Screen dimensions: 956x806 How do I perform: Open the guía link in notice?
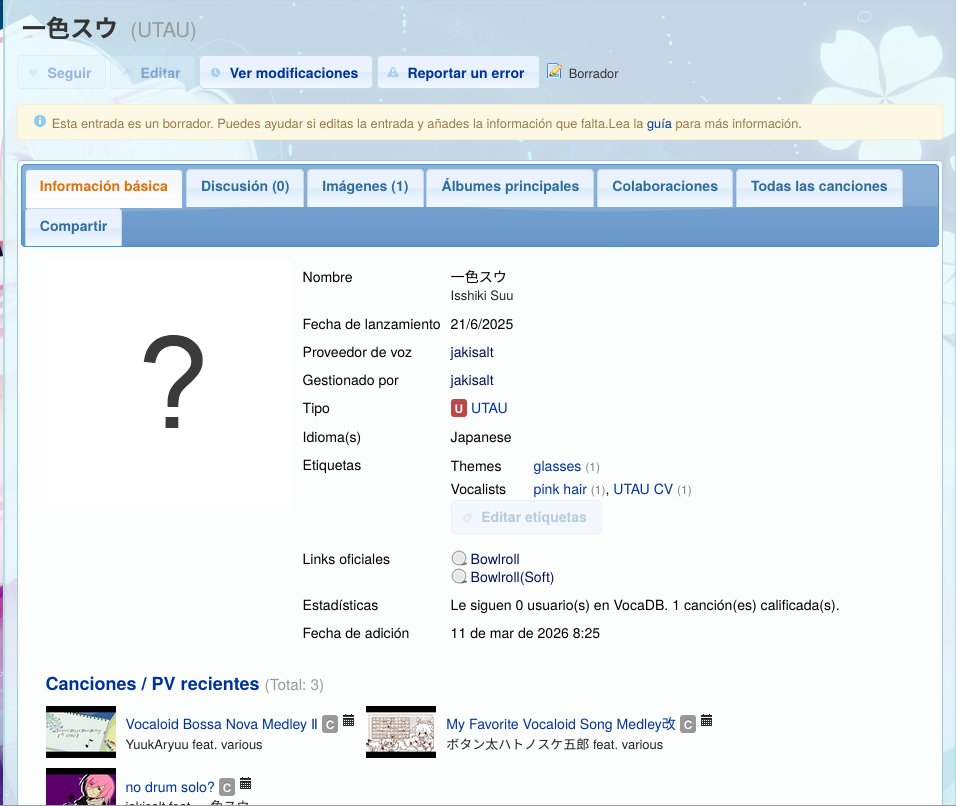658,124
